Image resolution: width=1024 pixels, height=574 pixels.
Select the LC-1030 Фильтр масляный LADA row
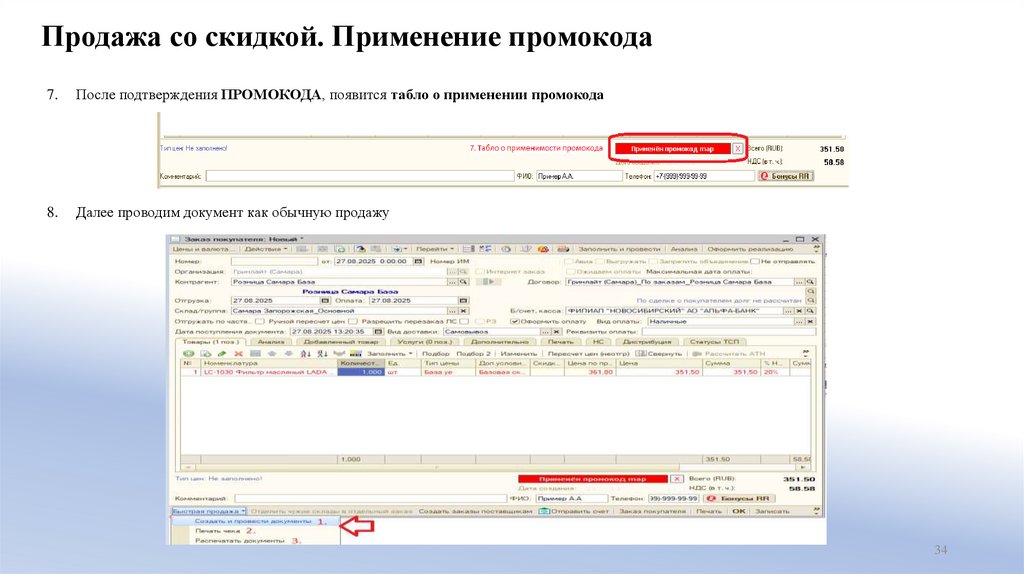(x=495, y=372)
